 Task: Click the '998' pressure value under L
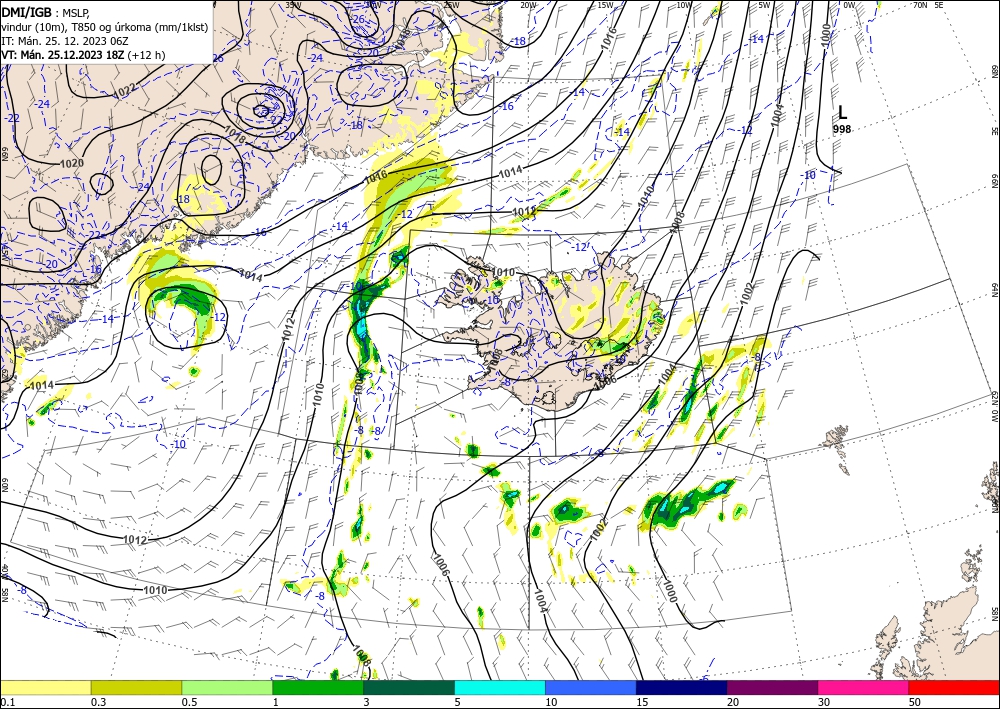tap(842, 129)
